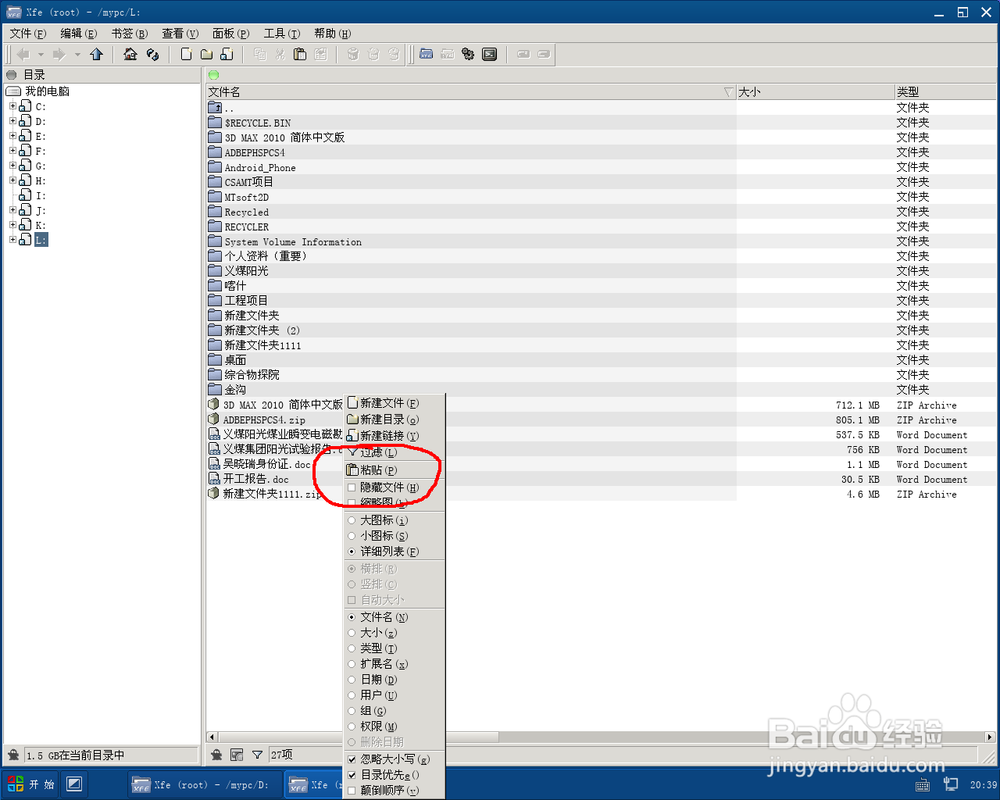This screenshot has width=1000, height=800.
Task: Launch the terminal from the toolbar
Action: (489, 54)
